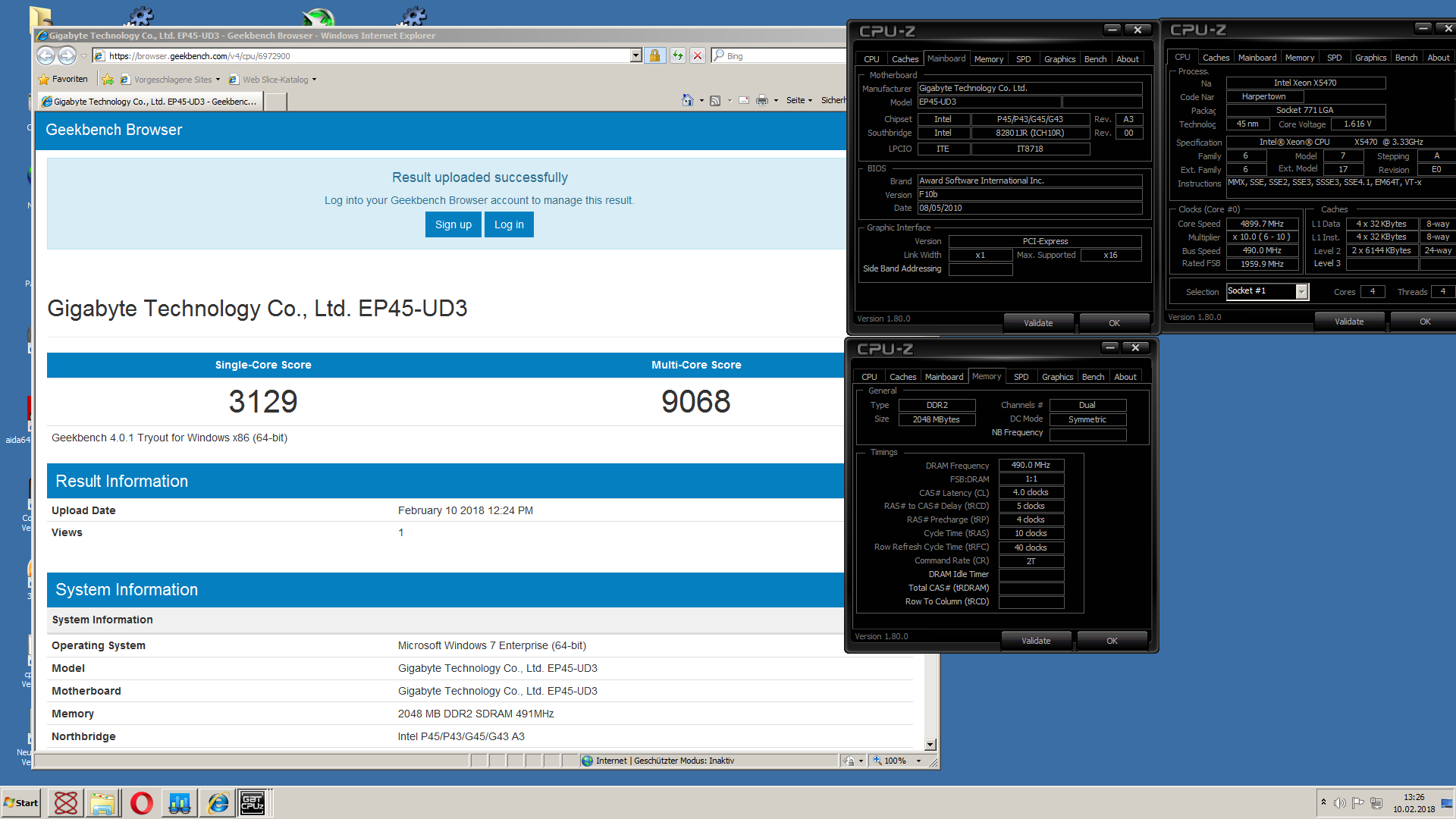Go back in Internet Explorer
1456x819 pixels.
click(46, 55)
